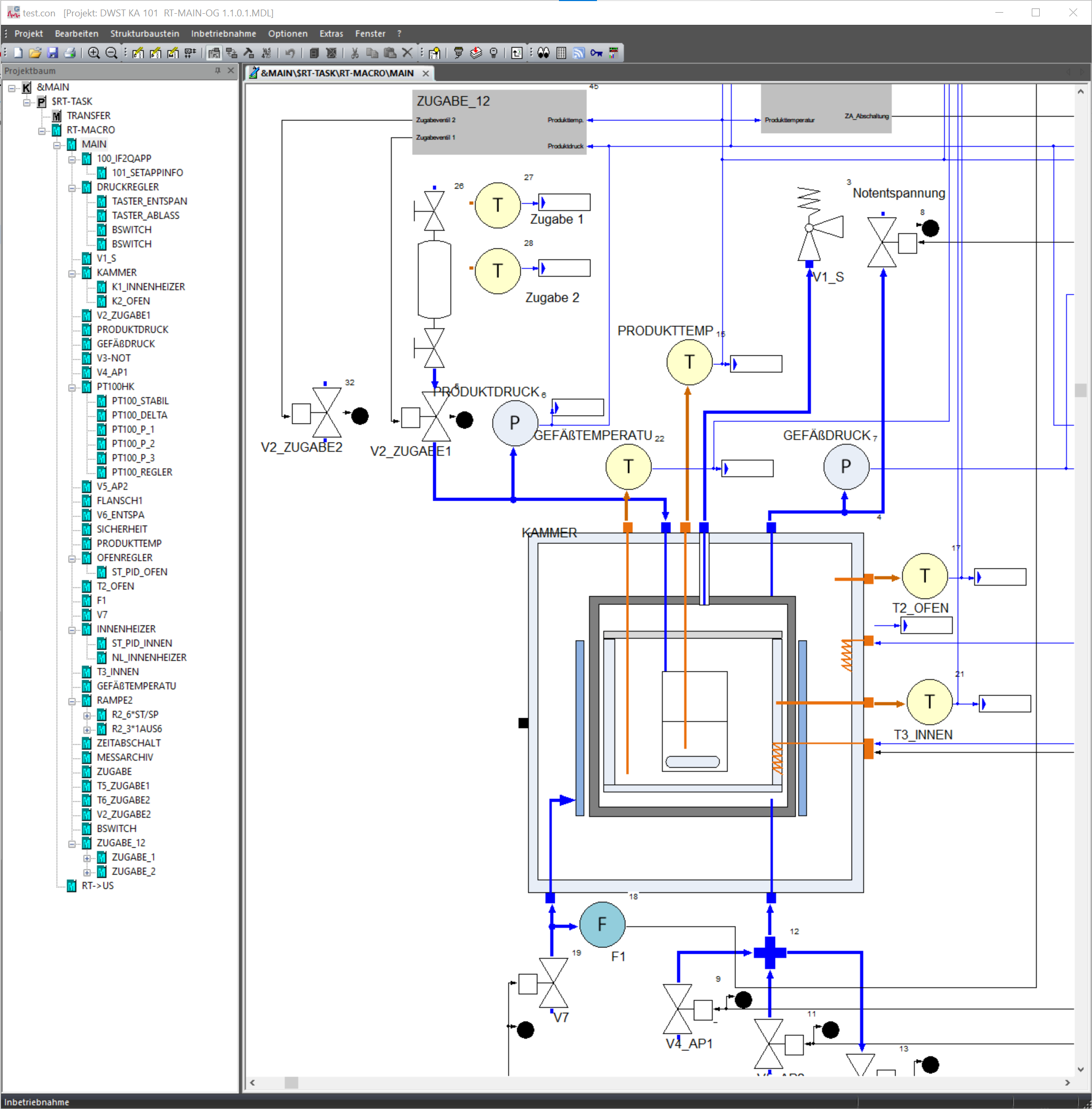Click the printer toolbar icon
This screenshot has width=1092, height=1109.
click(70, 53)
